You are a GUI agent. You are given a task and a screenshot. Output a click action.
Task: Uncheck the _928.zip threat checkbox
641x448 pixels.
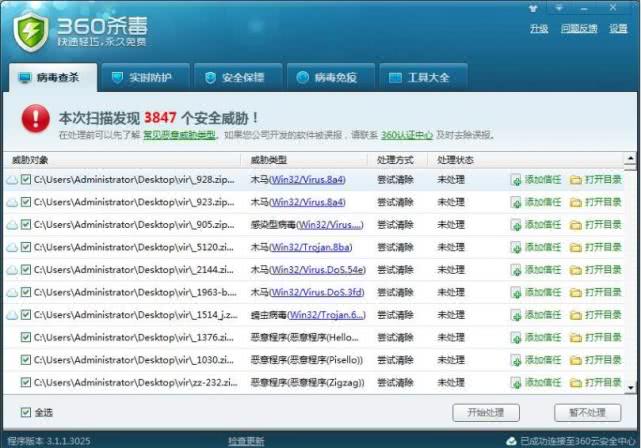(26, 179)
